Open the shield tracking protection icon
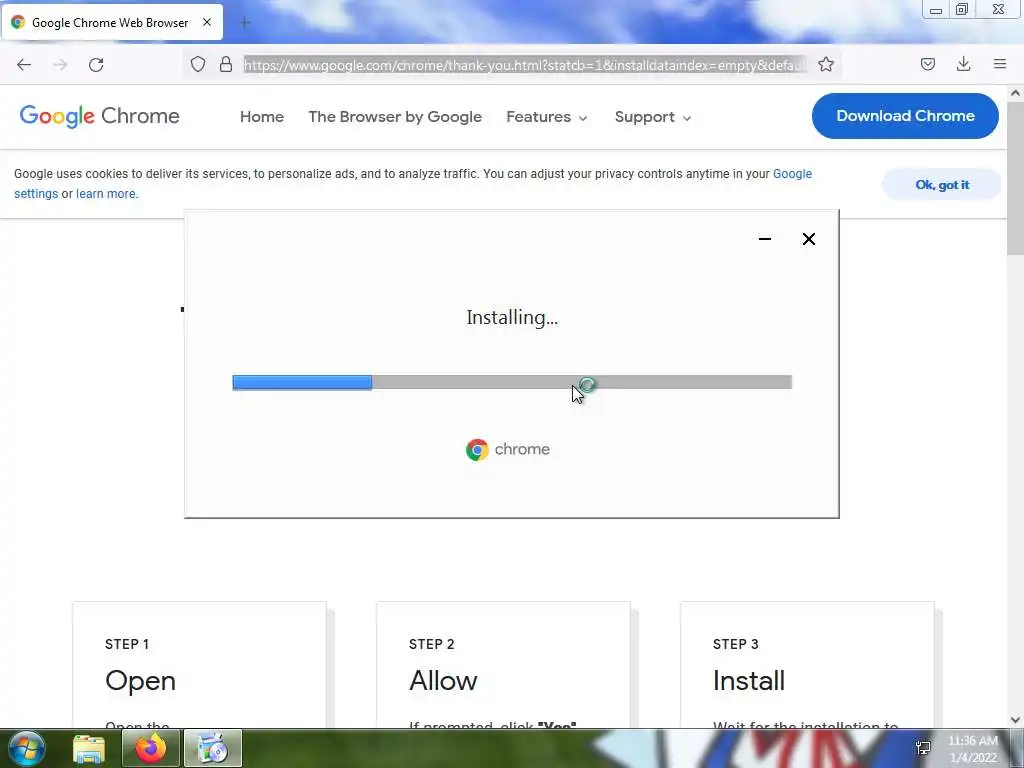This screenshot has height=768, width=1024. tap(198, 64)
